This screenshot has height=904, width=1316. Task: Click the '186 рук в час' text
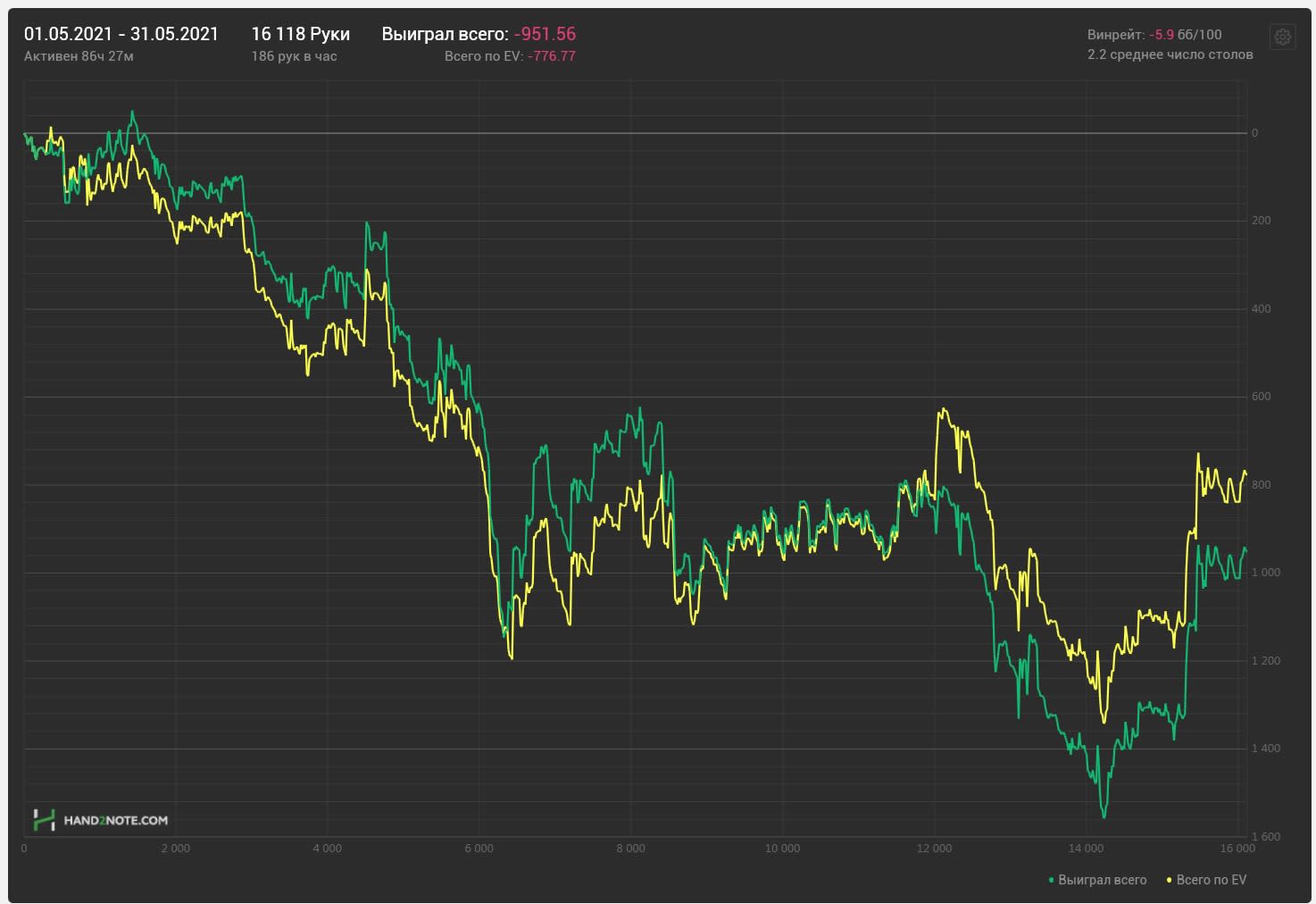click(x=294, y=55)
